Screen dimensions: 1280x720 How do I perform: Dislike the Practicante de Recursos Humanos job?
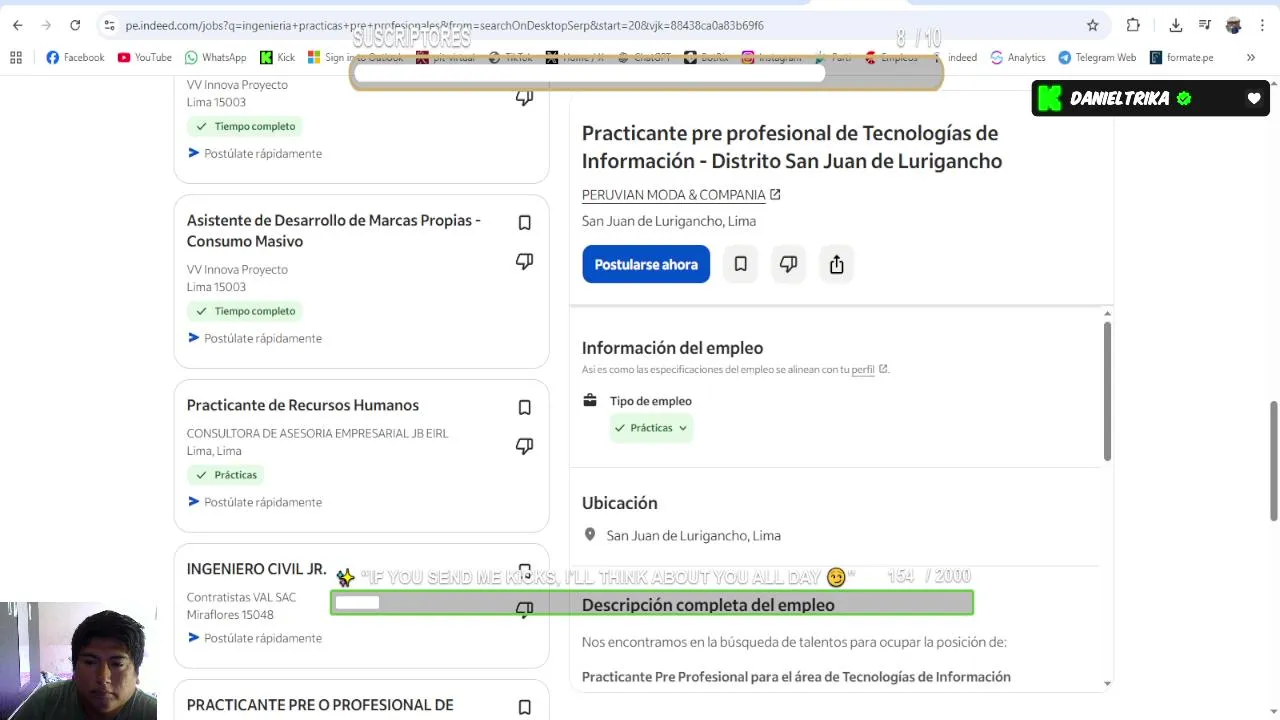click(524, 446)
